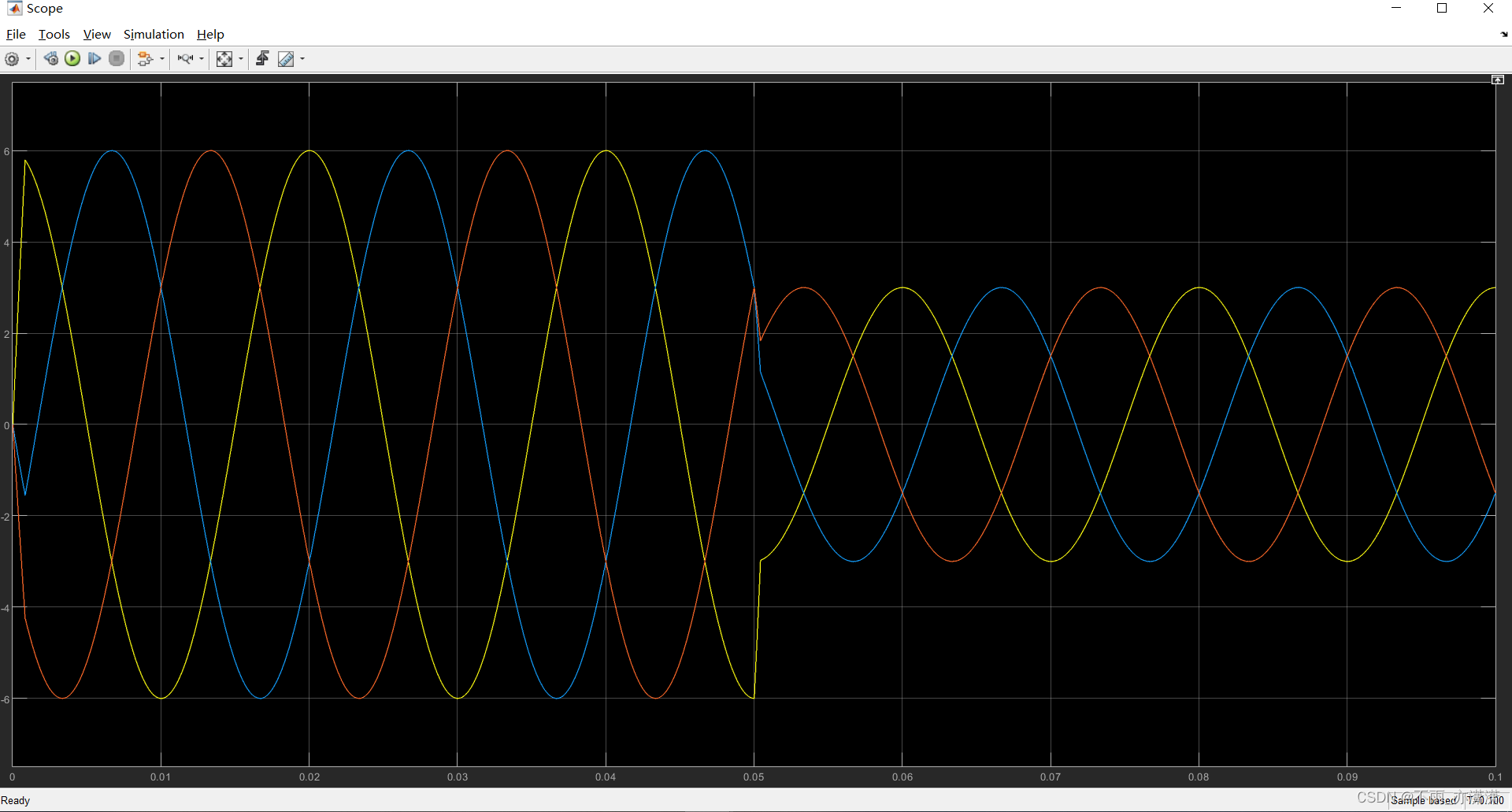Click the Scale Axes Limits icon
Viewport: 1512px width, 812px height.
(x=224, y=59)
